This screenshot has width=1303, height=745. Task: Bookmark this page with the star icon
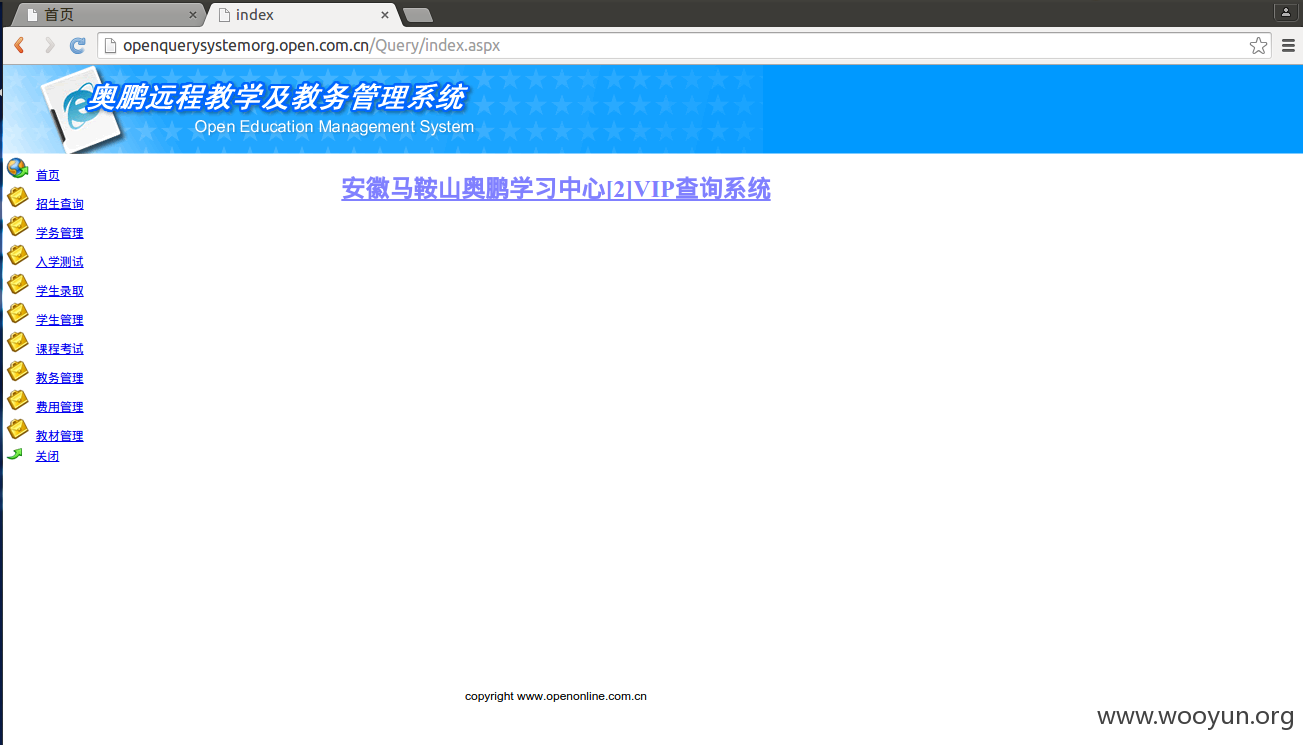pyautogui.click(x=1258, y=45)
